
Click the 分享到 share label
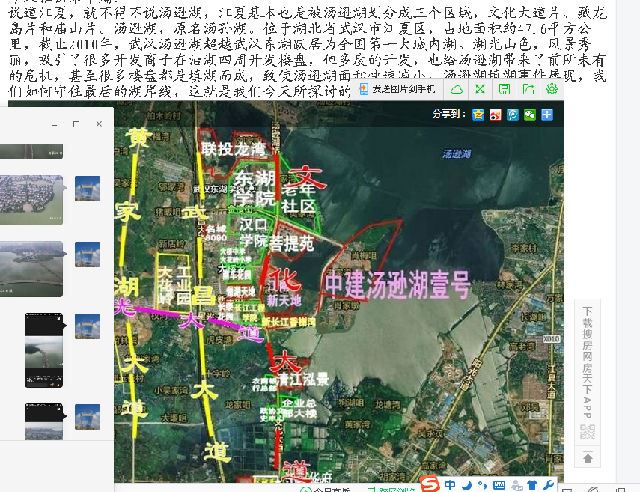[449, 114]
